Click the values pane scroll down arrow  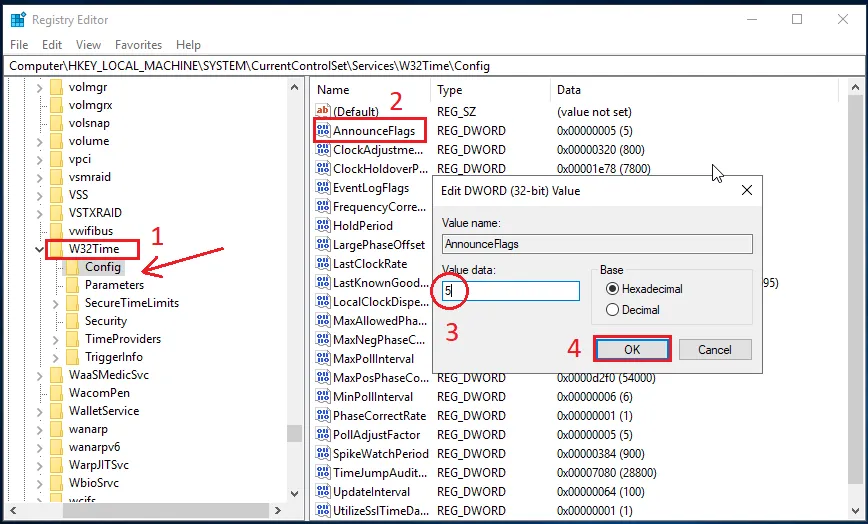[x=855, y=510]
